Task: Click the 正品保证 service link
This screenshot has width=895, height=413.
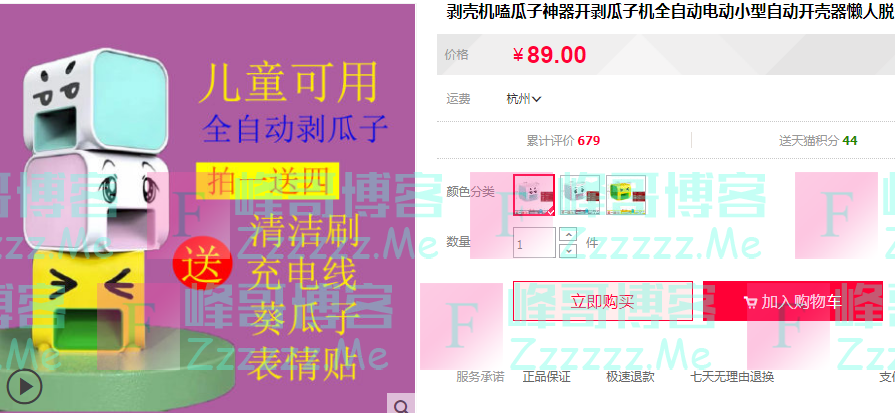Action: click(546, 377)
